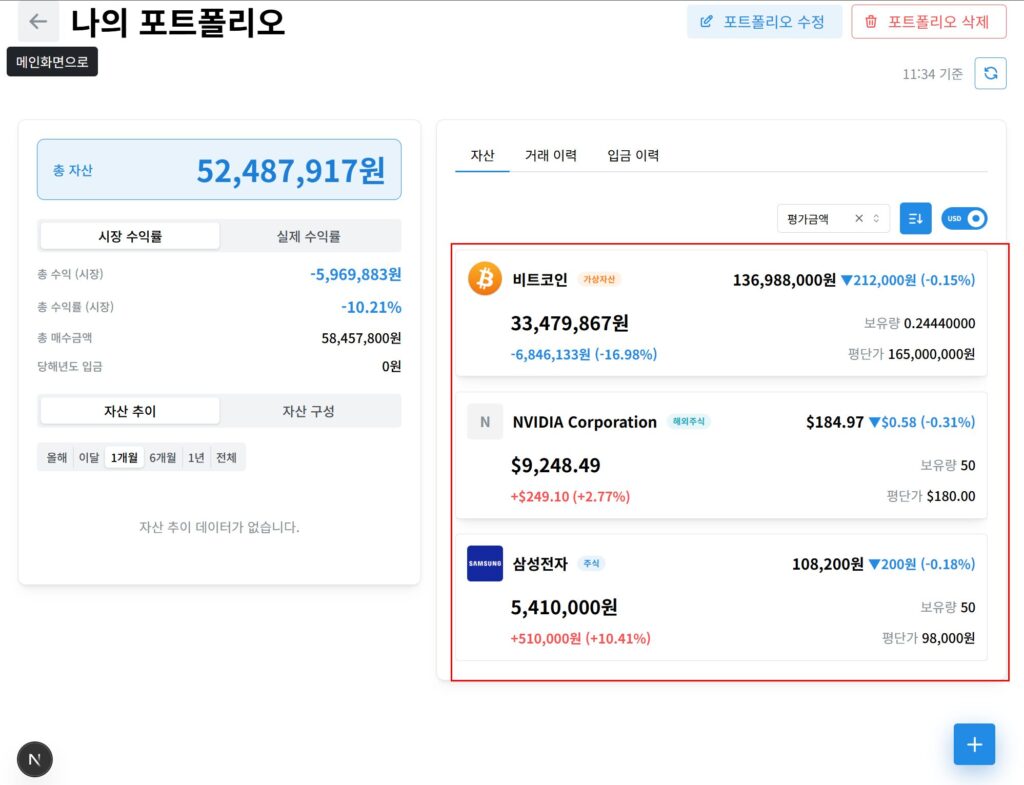
Task: Click the sort order icon button
Action: [x=915, y=218]
